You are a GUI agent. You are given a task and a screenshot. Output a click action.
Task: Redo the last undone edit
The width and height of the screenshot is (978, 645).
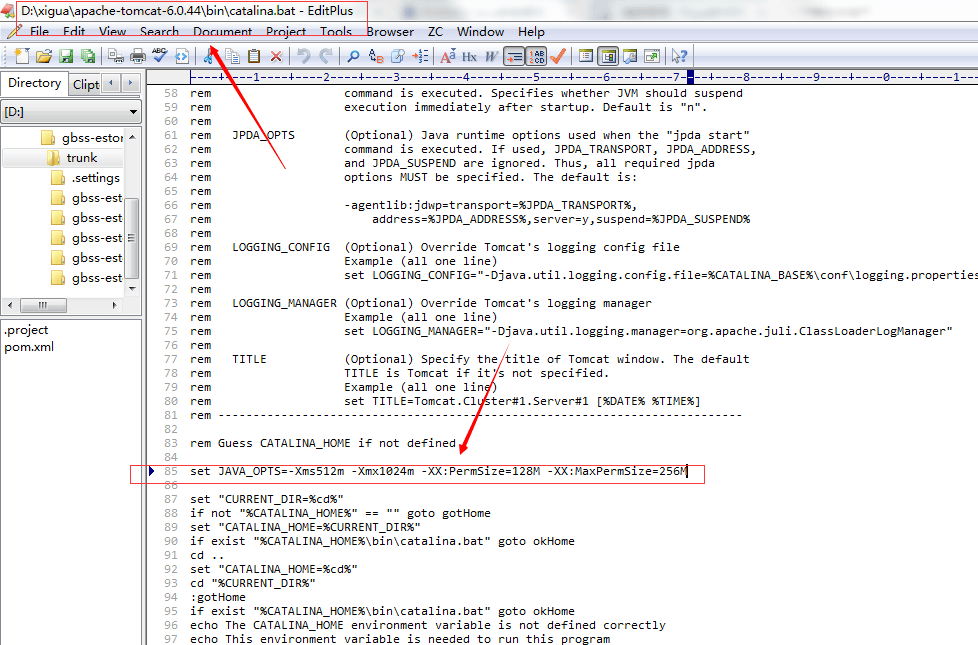(x=326, y=56)
